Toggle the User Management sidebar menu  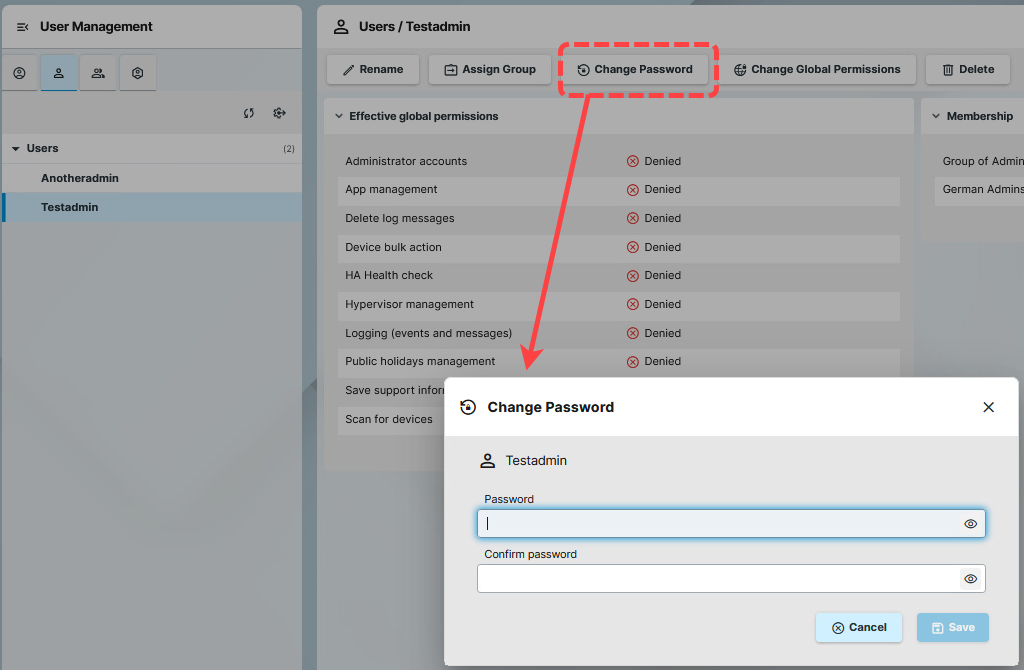(22, 26)
